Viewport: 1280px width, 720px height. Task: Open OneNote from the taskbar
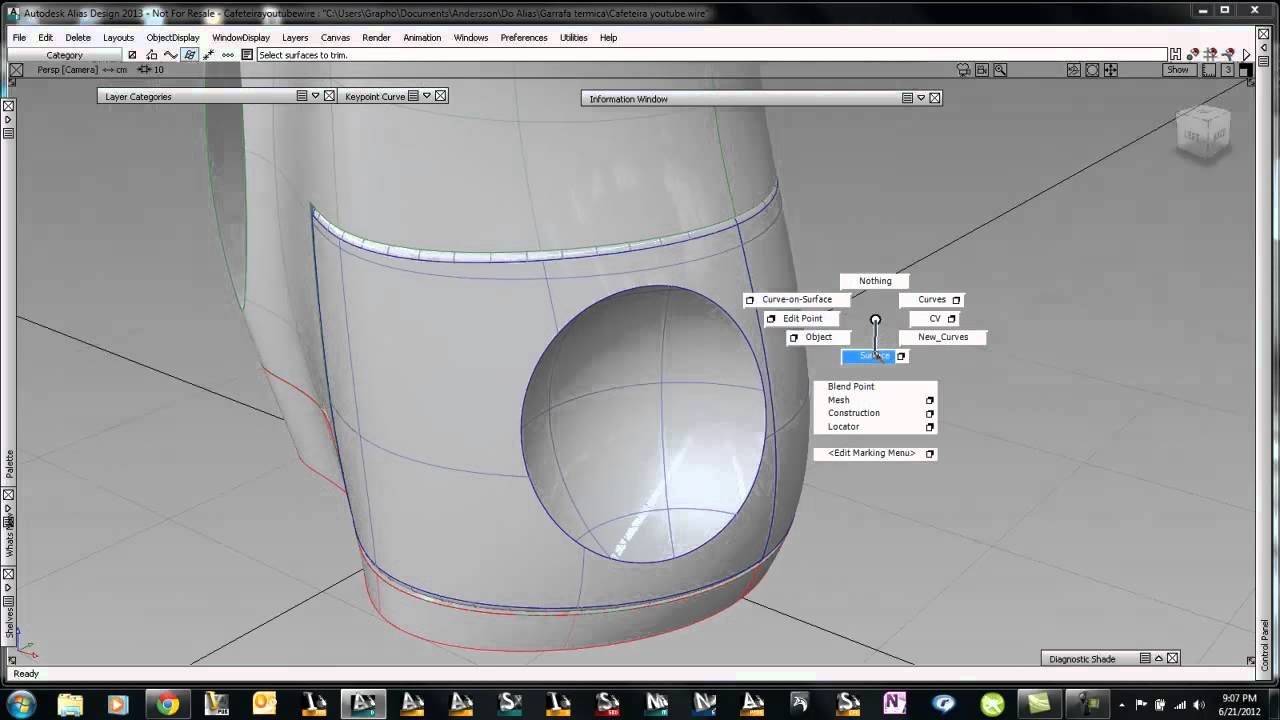coord(895,703)
